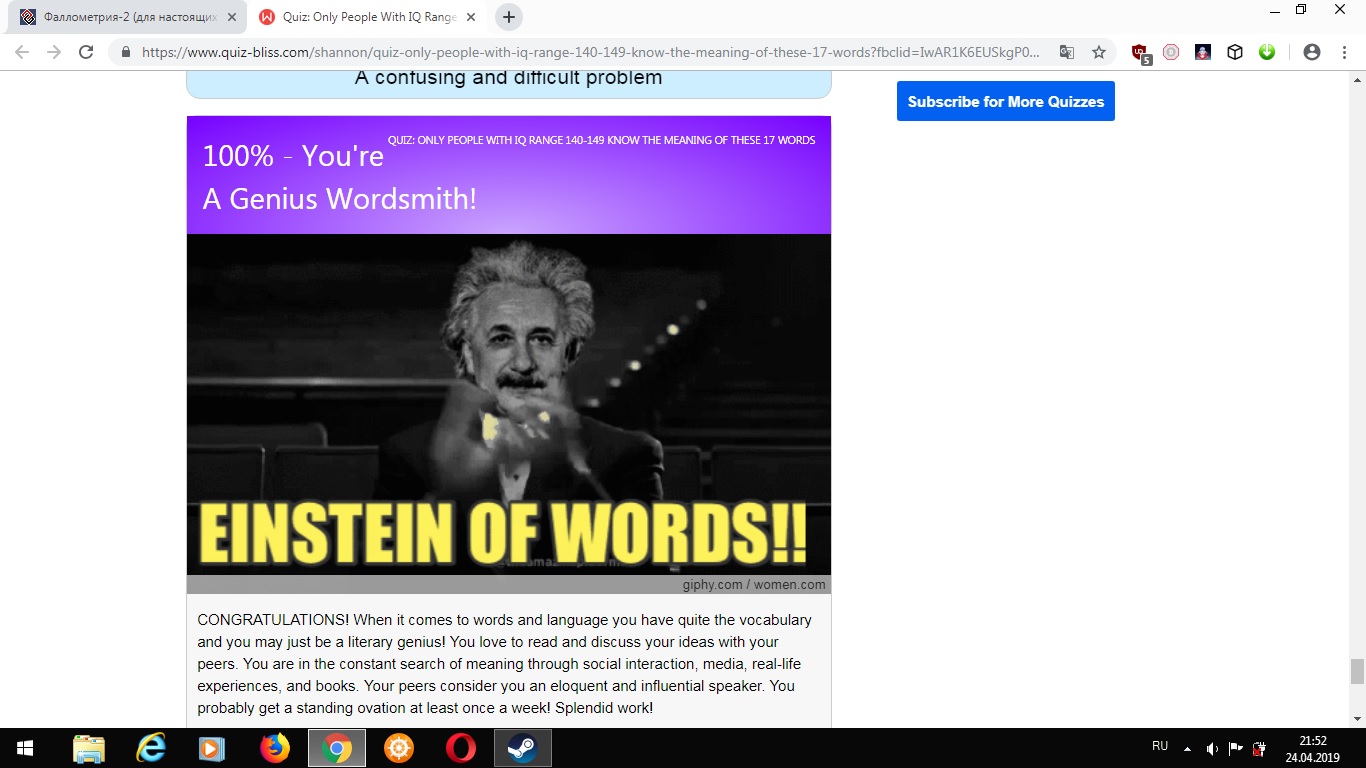Open the cube outline extension

coord(1235,52)
